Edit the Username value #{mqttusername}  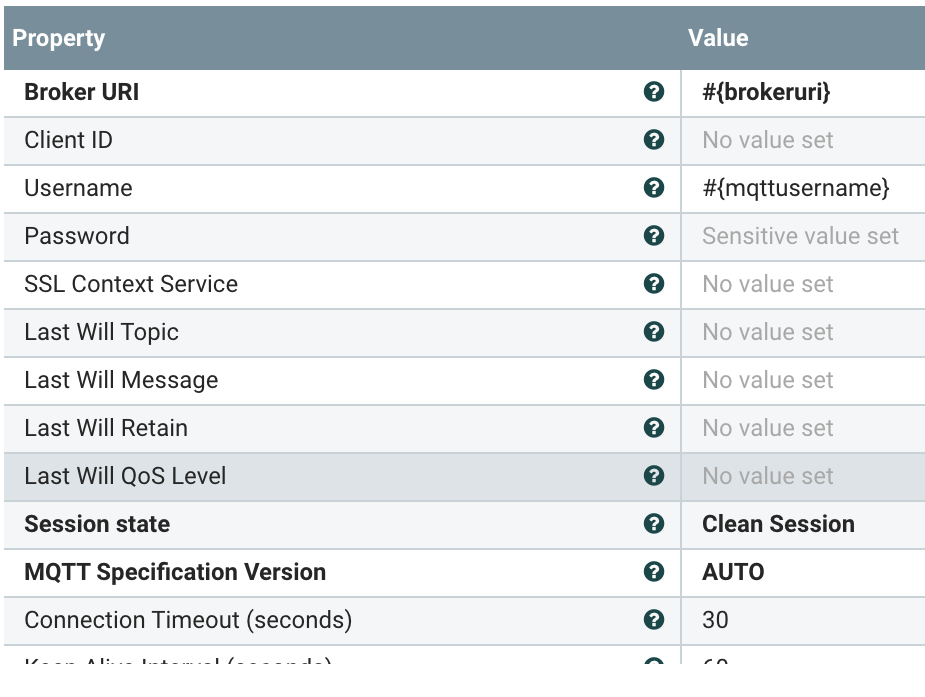click(x=795, y=188)
